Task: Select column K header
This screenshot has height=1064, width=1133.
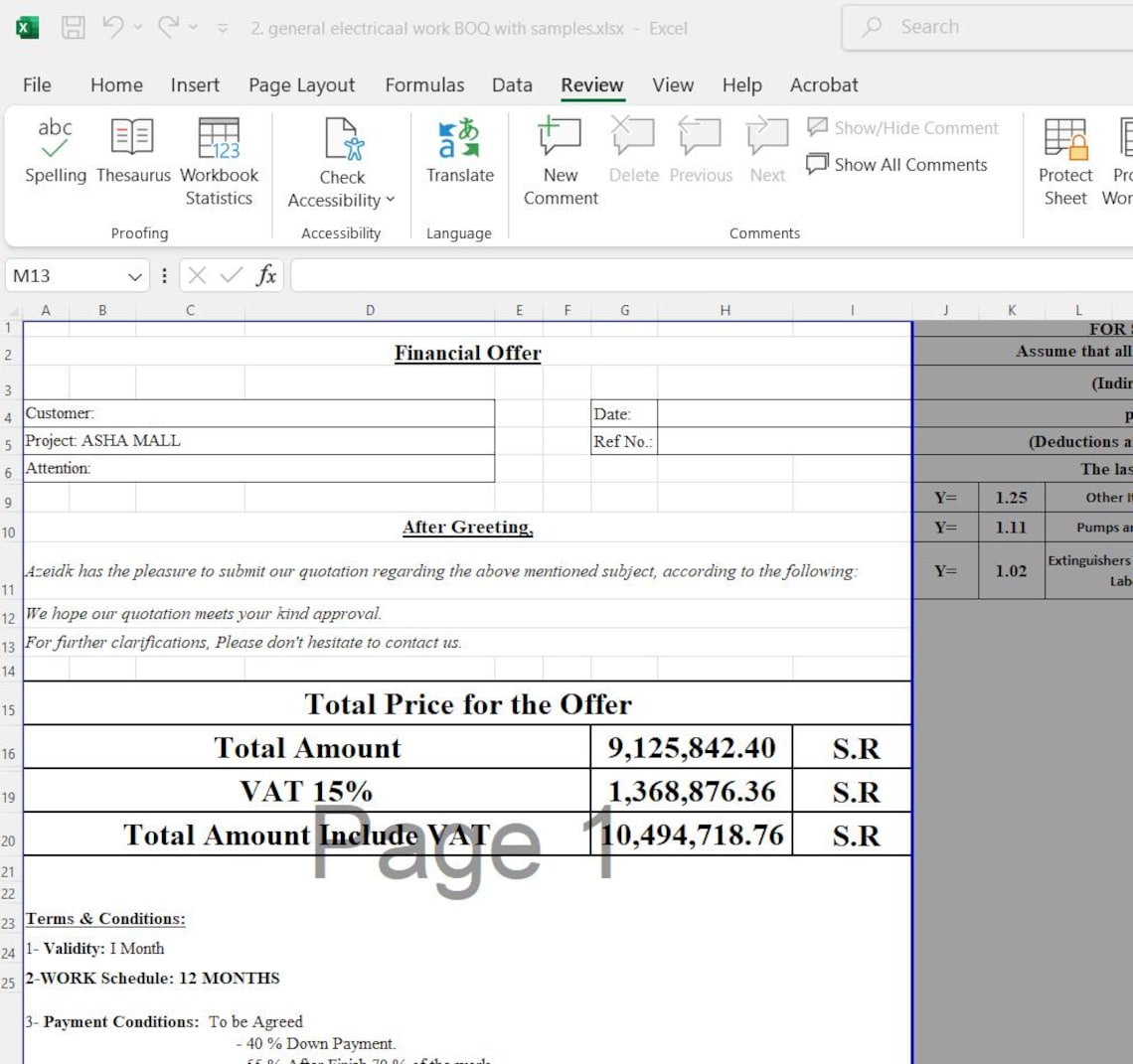Action: click(x=1012, y=311)
